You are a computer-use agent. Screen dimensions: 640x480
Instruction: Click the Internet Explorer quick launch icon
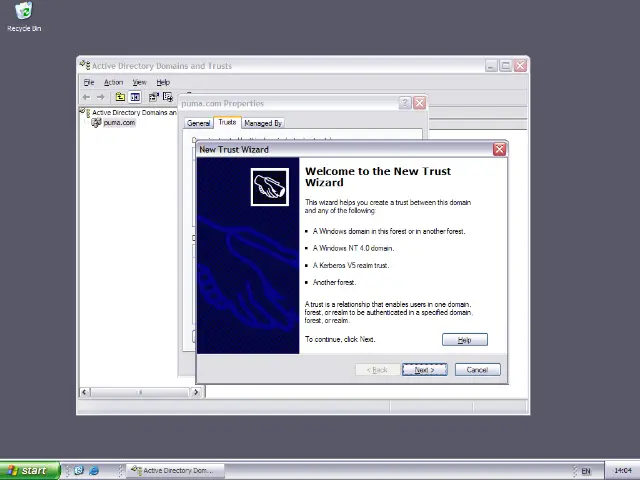pos(94,470)
